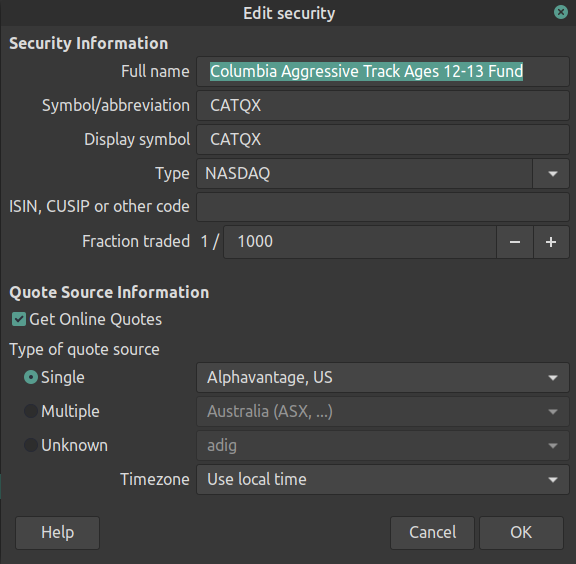Click the Help button
576x564 pixels.
(x=57, y=532)
